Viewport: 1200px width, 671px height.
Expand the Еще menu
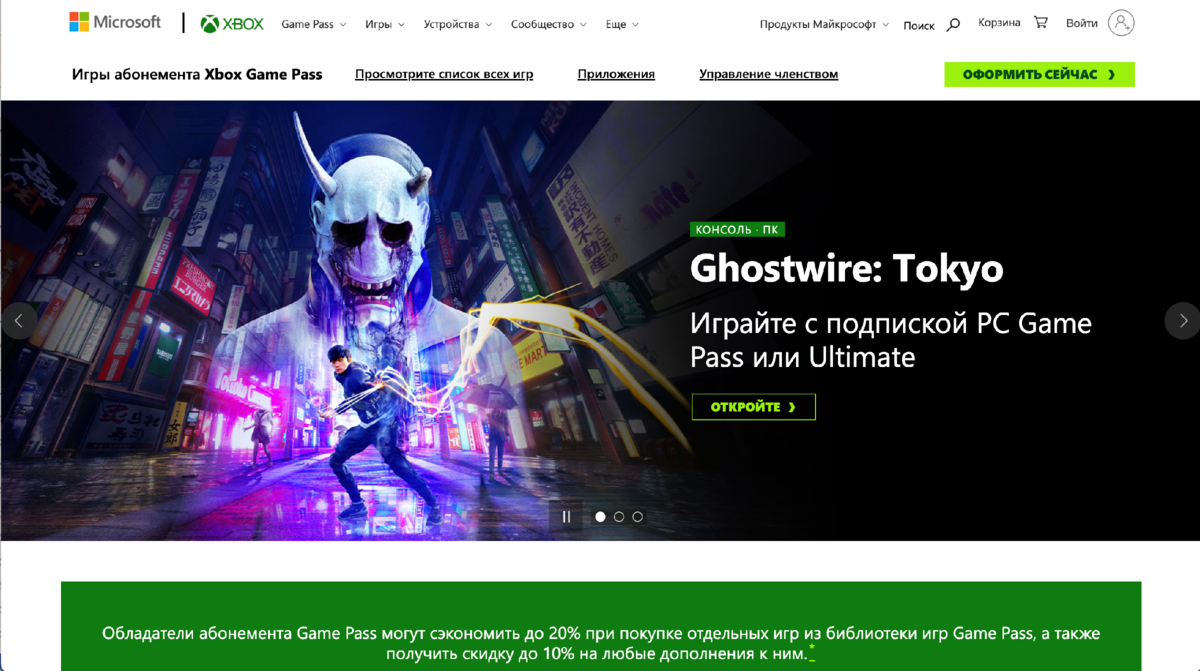point(622,24)
